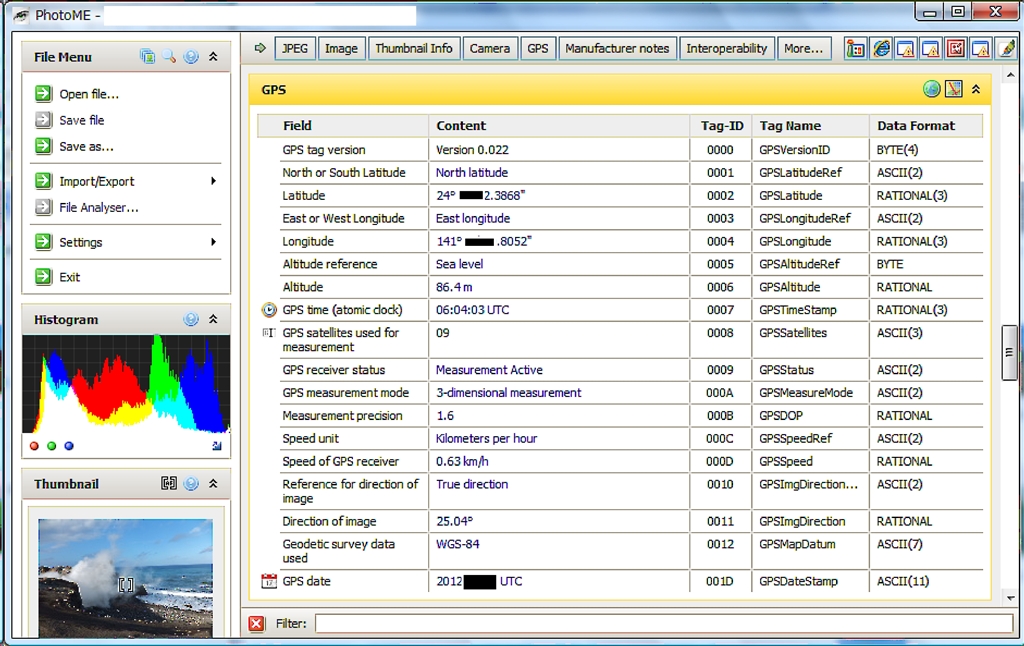Image resolution: width=1024 pixels, height=646 pixels.
Task: Expand the Import/Export submenu
Action: click(213, 181)
